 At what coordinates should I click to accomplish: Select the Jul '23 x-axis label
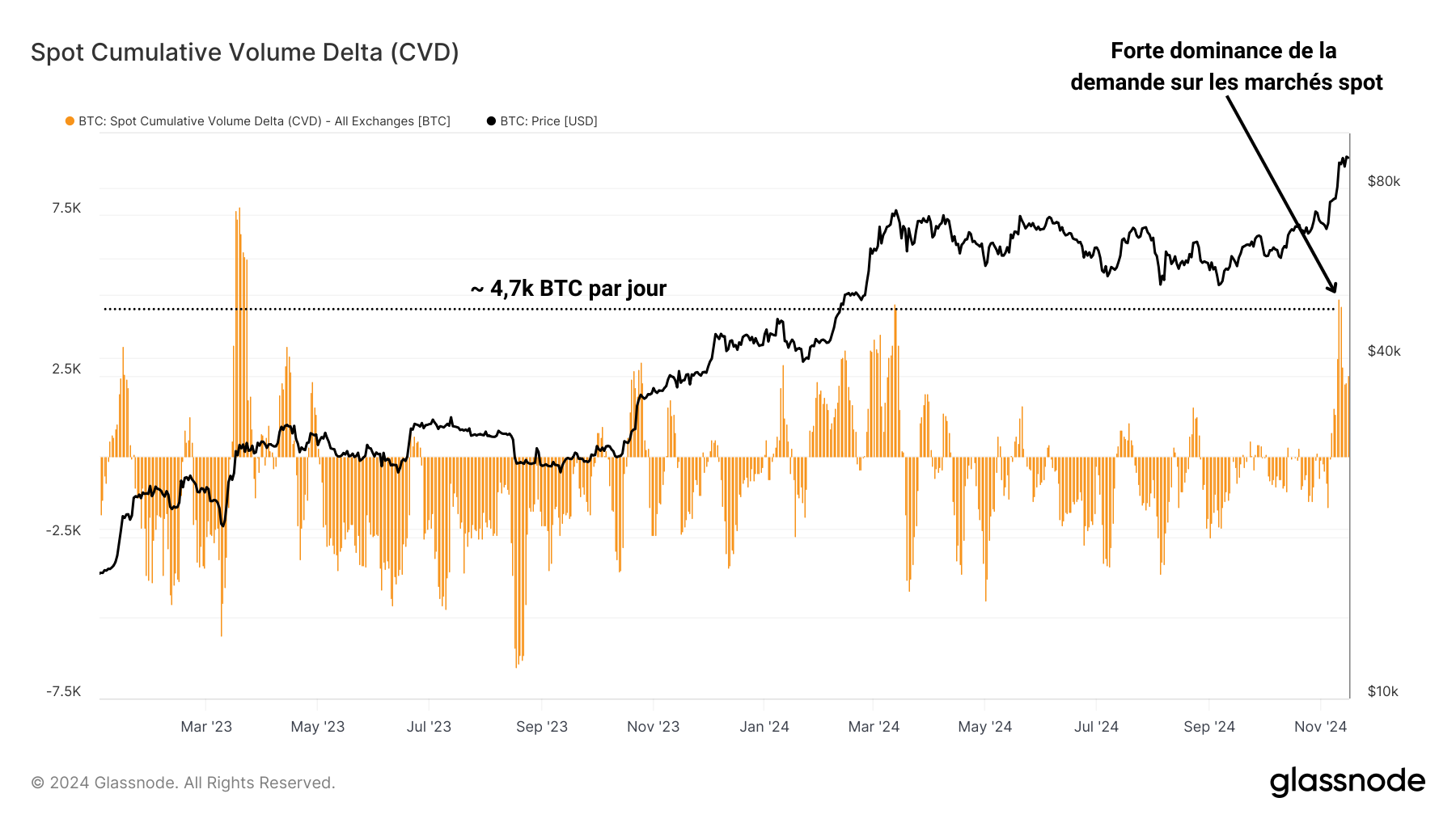click(429, 727)
